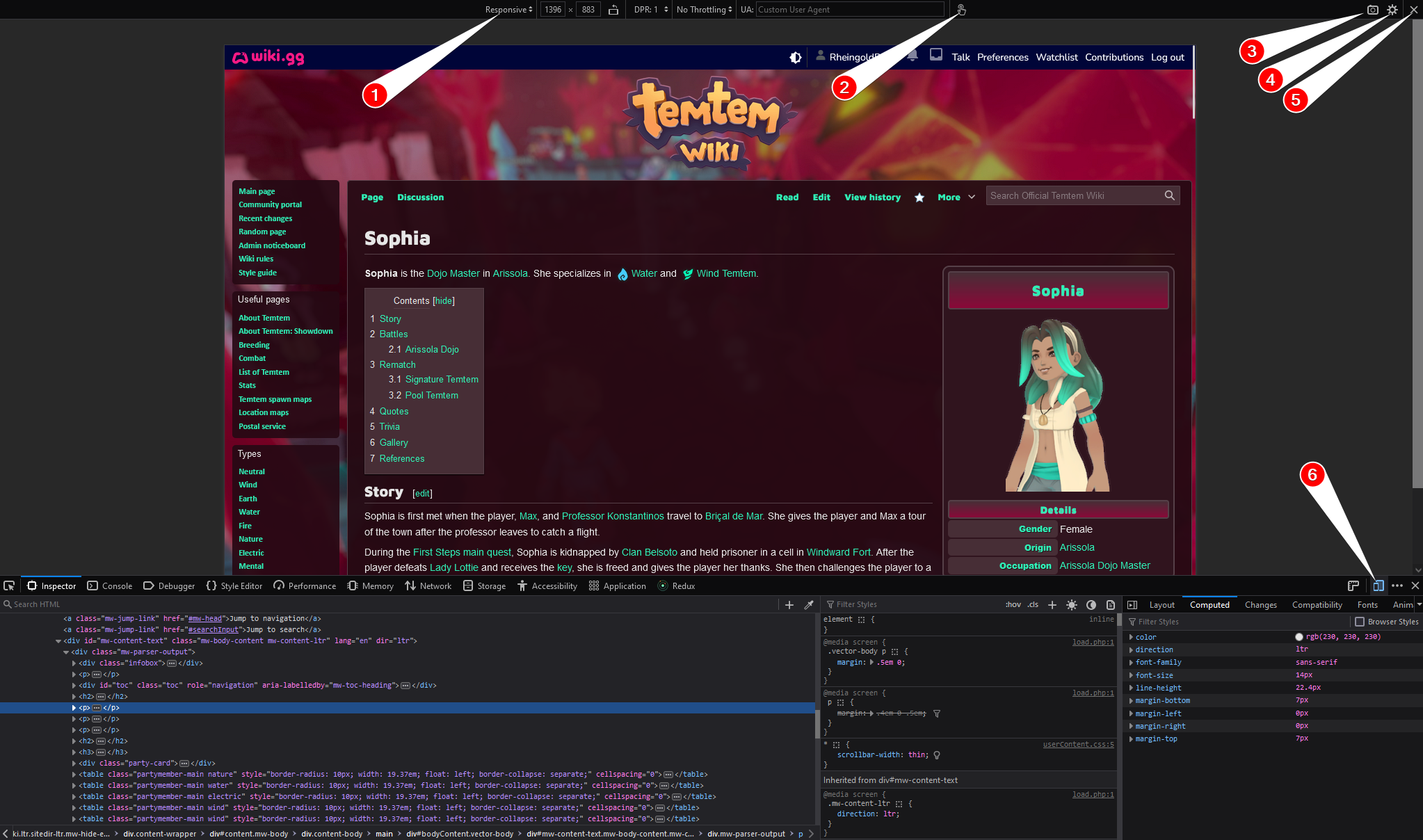The image size is (1423, 840).
Task: Add new node with plus icon
Action: click(789, 605)
